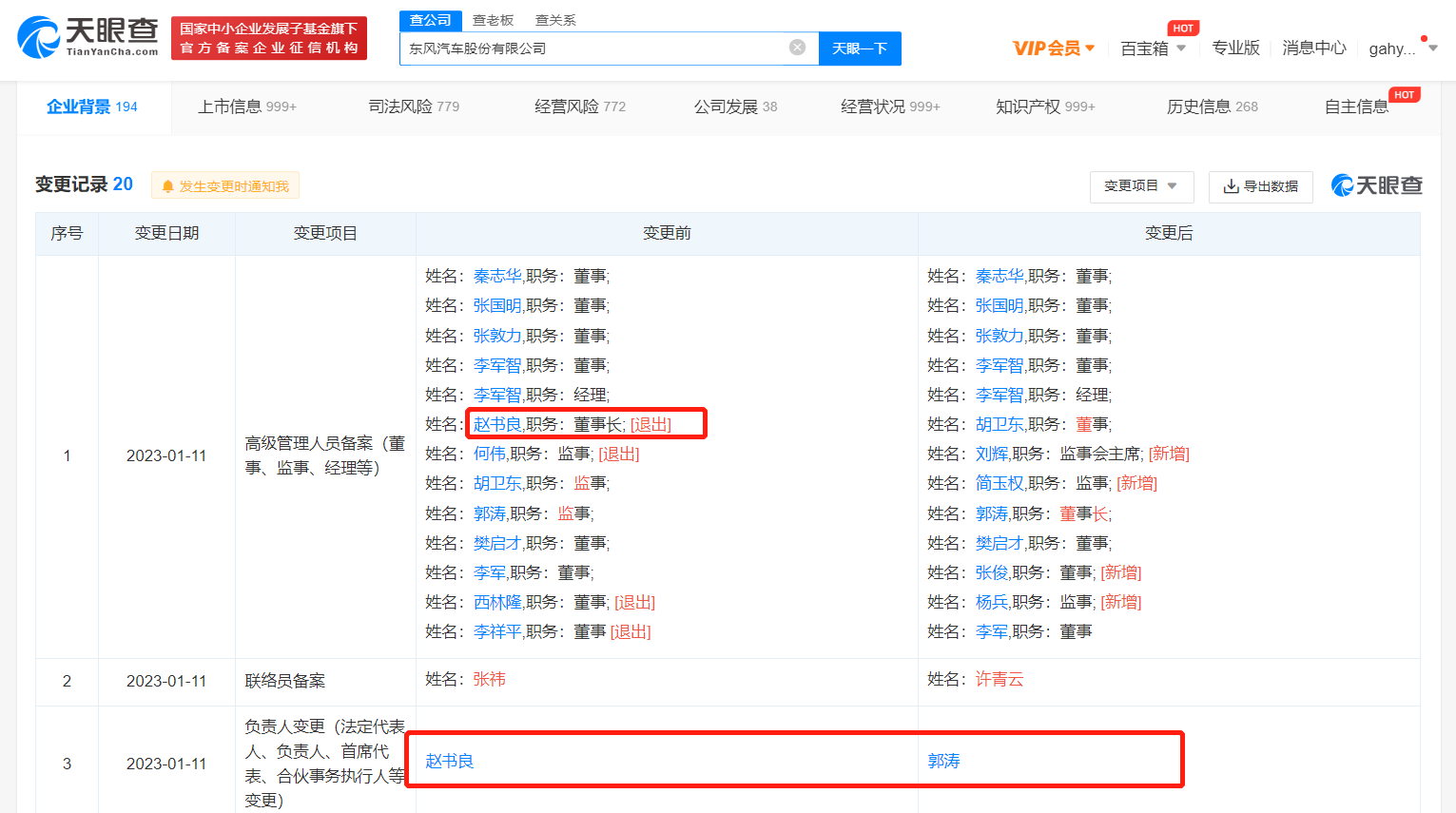Open the 公司发展 tab
This screenshot has width=1456, height=813.
[735, 106]
